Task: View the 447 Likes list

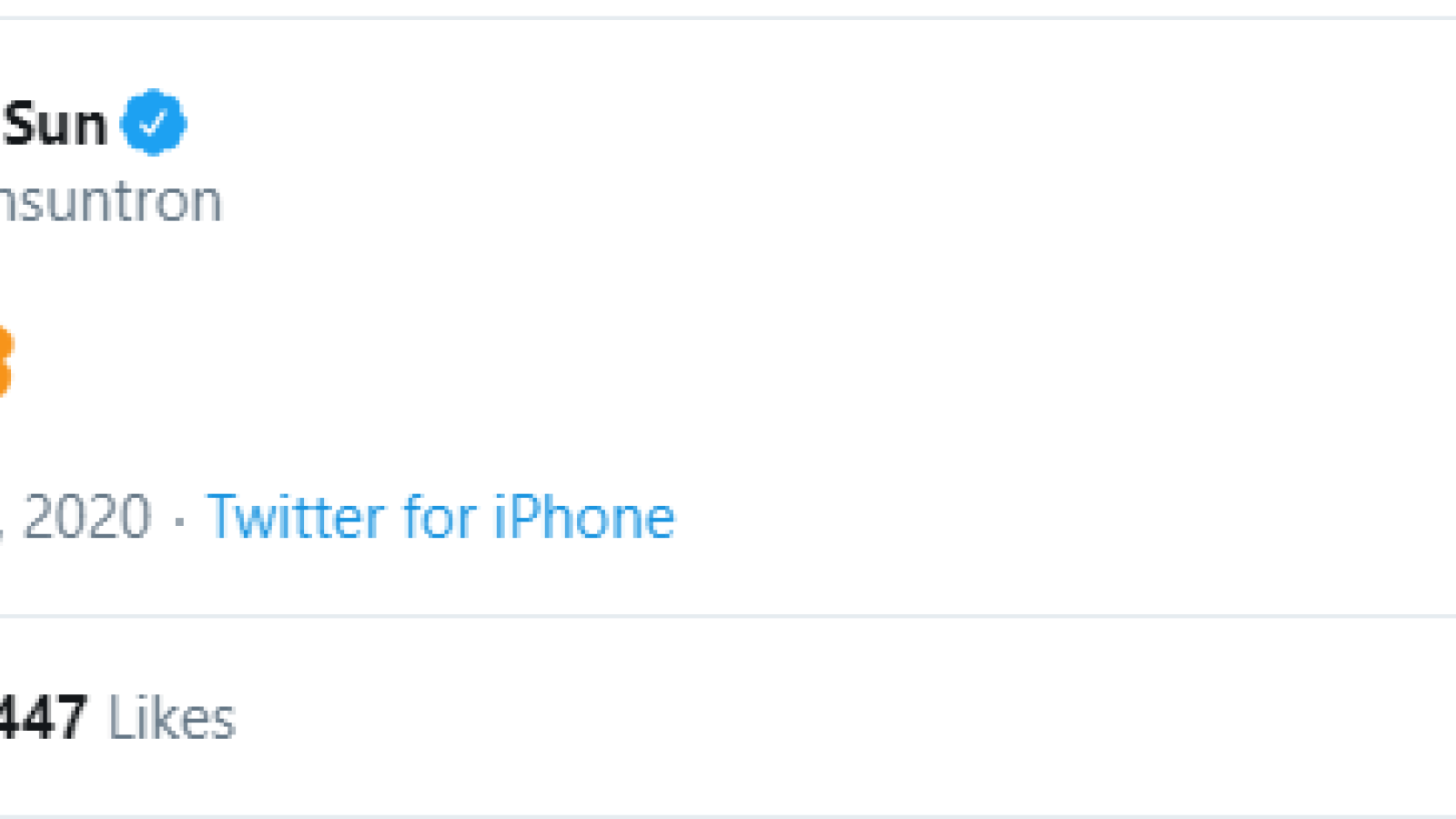Action: 117,718
